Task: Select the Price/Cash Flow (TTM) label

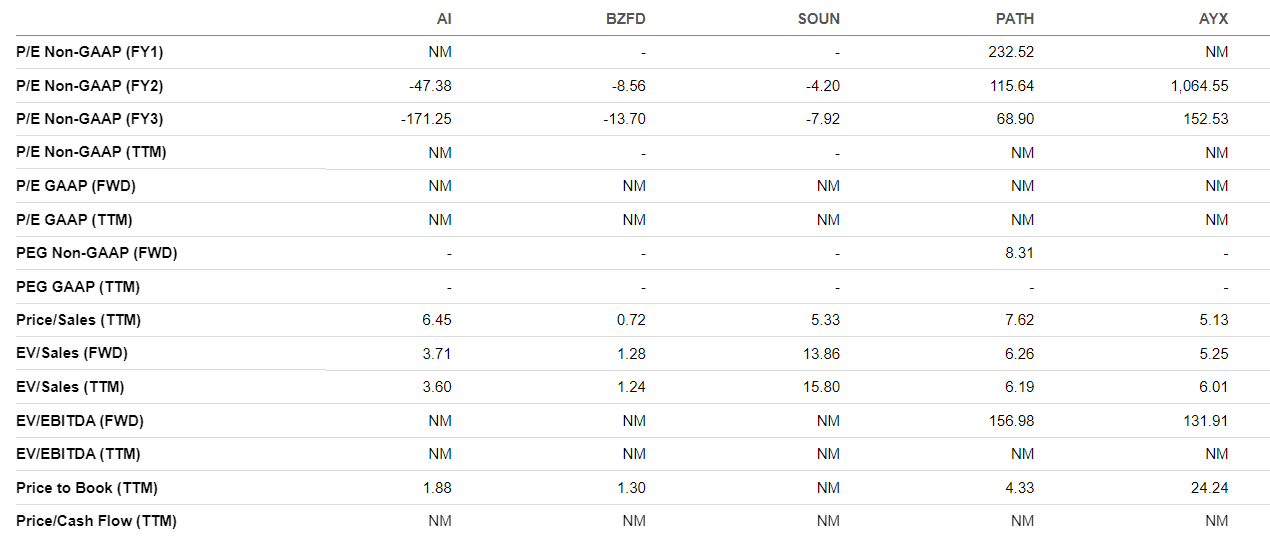Action: point(96,520)
